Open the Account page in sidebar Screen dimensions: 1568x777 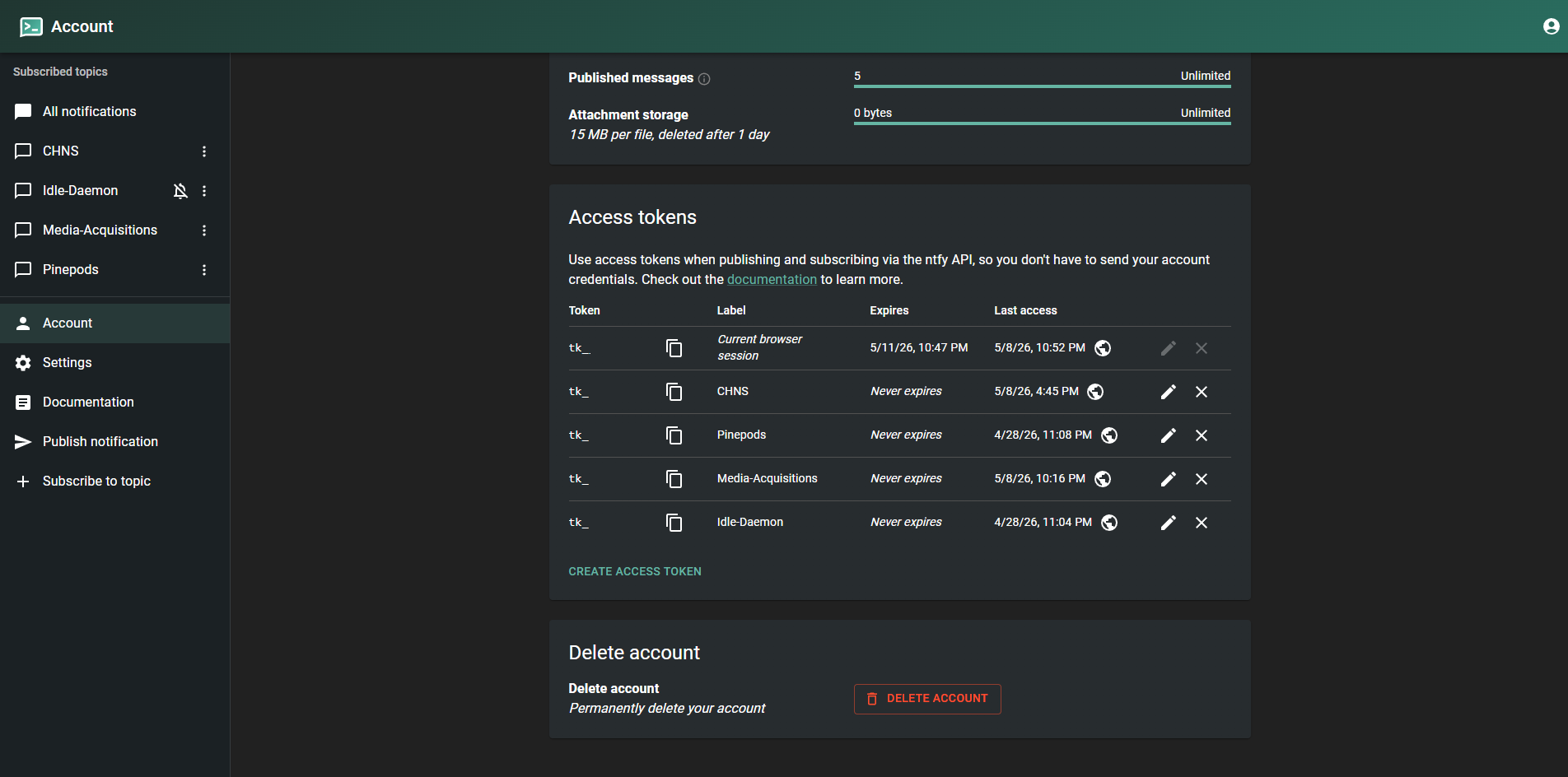coord(114,323)
